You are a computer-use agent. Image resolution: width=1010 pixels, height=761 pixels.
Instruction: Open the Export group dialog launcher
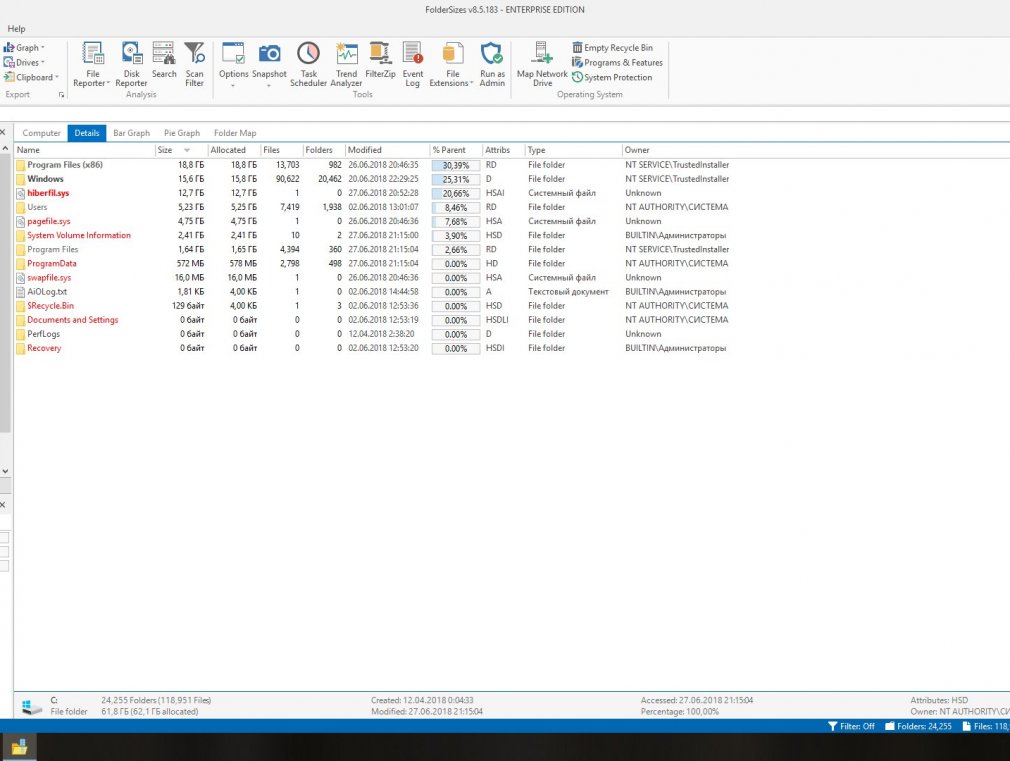coord(62,95)
